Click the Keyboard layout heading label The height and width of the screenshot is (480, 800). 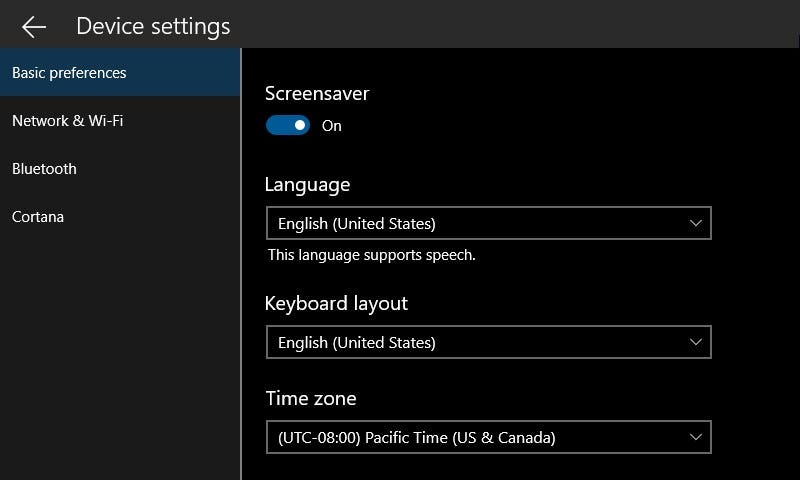pos(336,304)
